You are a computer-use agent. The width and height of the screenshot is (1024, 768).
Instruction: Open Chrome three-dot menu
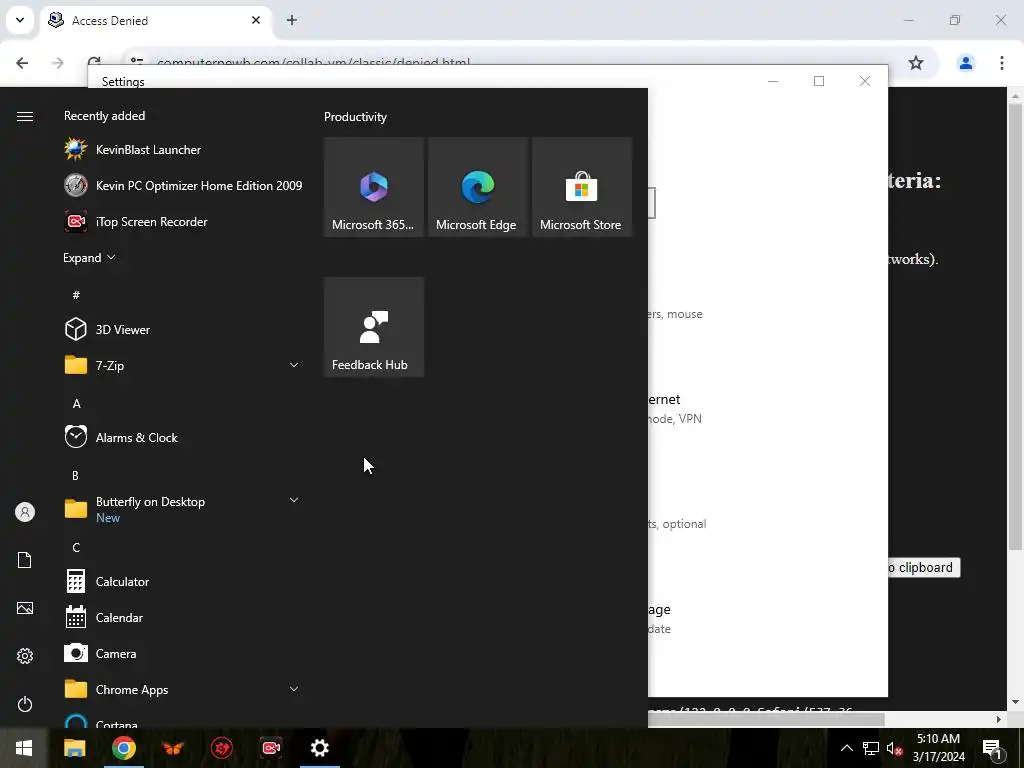click(x=1002, y=63)
